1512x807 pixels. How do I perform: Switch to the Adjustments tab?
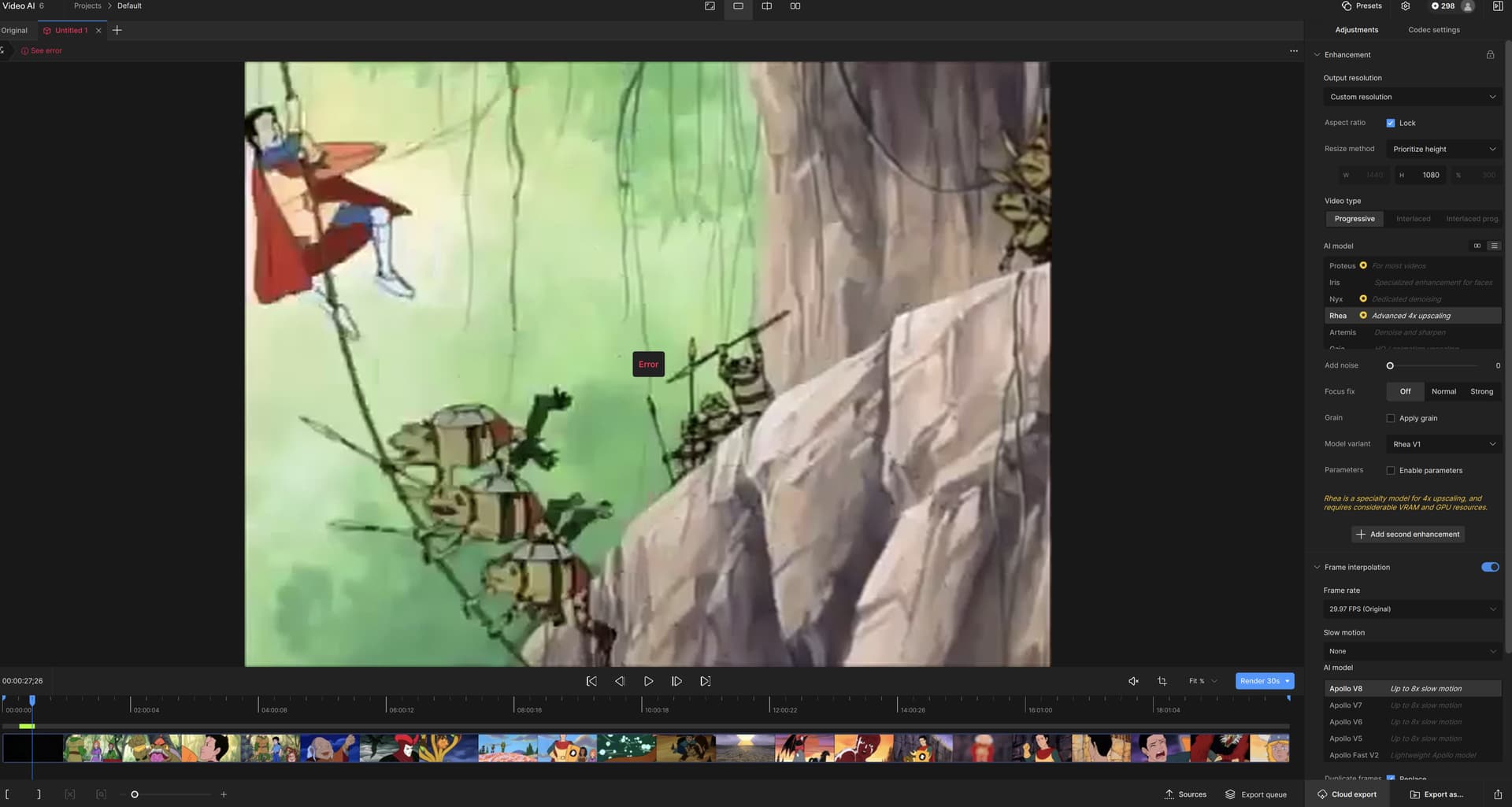(1356, 30)
